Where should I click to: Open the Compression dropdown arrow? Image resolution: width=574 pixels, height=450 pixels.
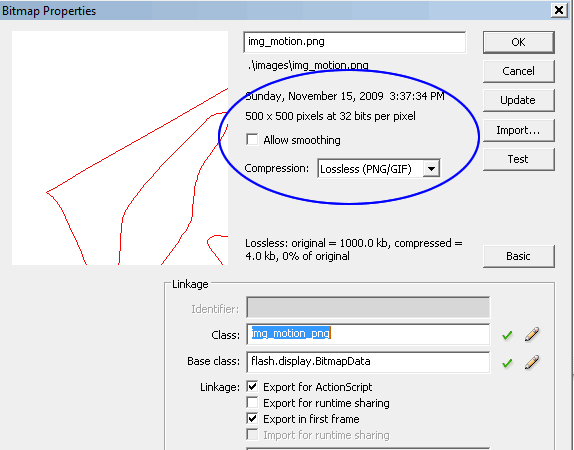(431, 169)
